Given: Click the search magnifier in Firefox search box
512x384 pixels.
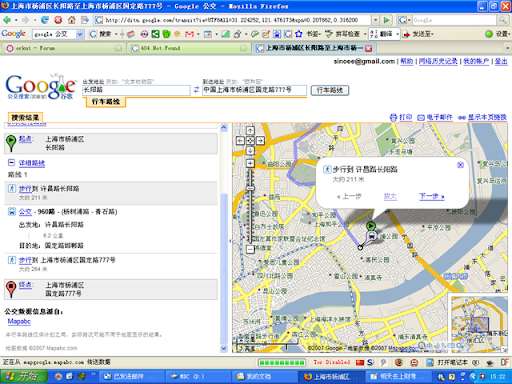Looking at the screenshot, I should [x=502, y=20].
